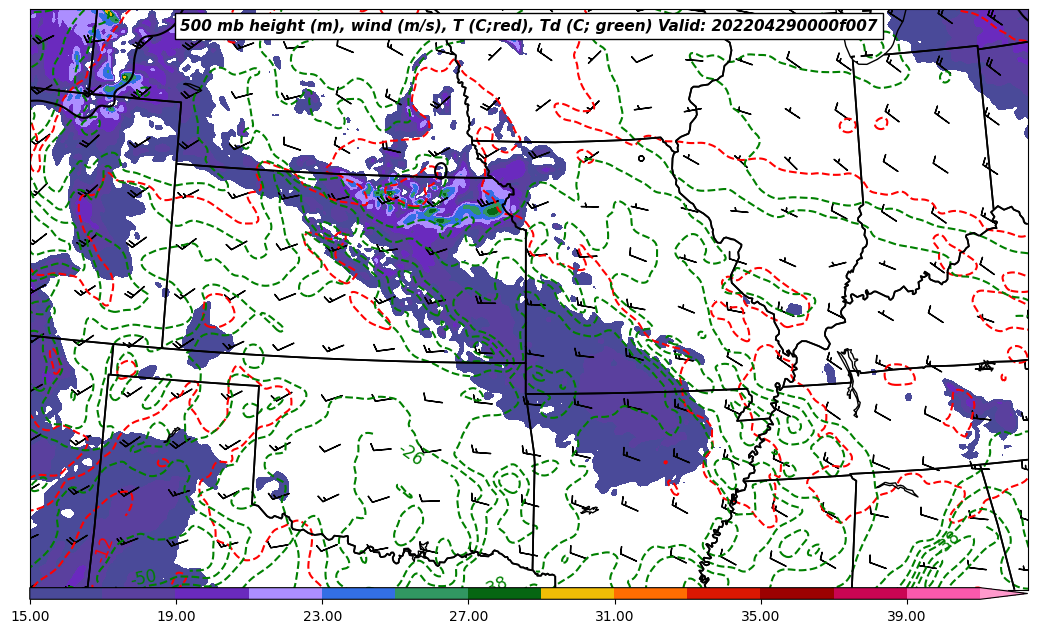
Task: Click the colorbar label 39.00
Action: (x=907, y=616)
